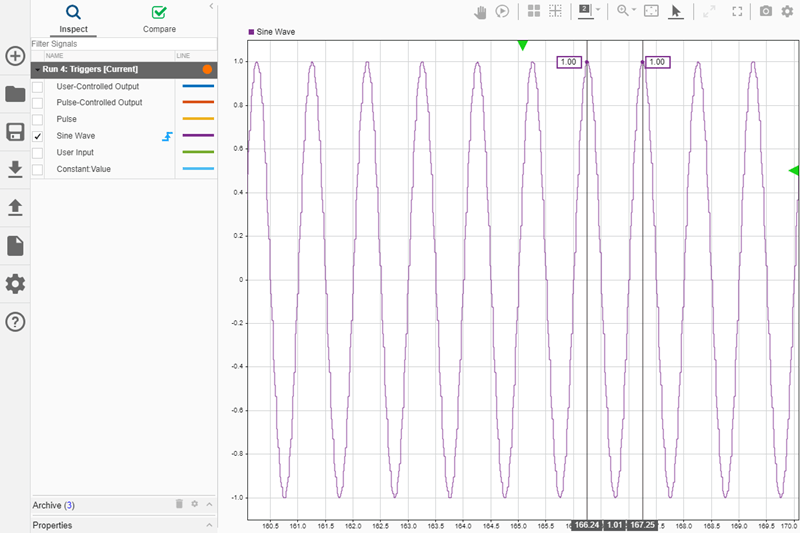Collapse the left panel with the chevron

(x=211, y=6)
